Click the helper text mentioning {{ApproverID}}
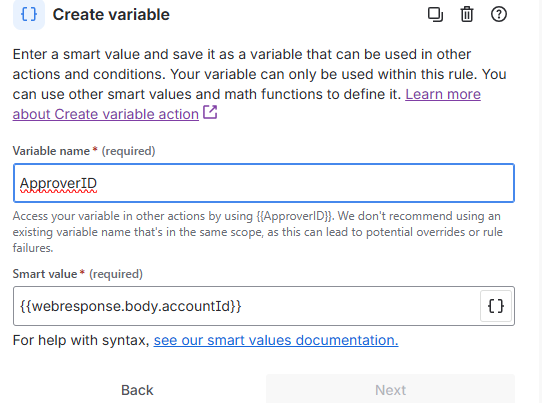The image size is (542, 403). point(258,232)
